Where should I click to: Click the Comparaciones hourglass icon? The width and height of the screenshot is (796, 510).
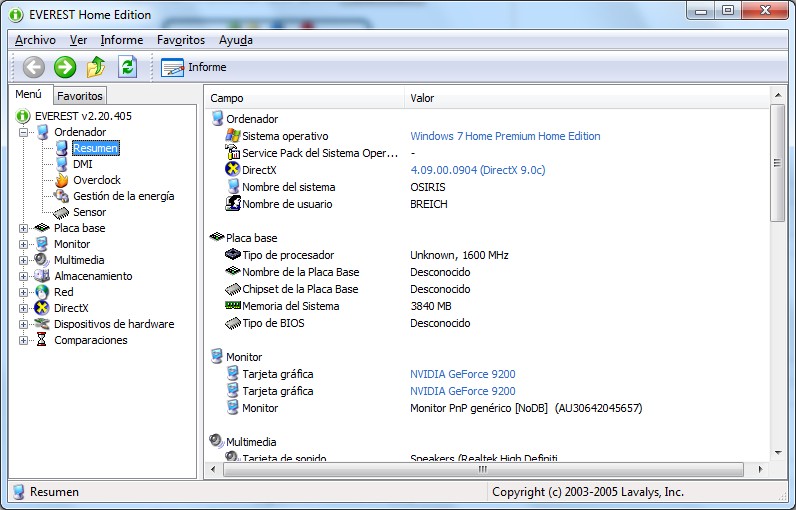[42, 340]
